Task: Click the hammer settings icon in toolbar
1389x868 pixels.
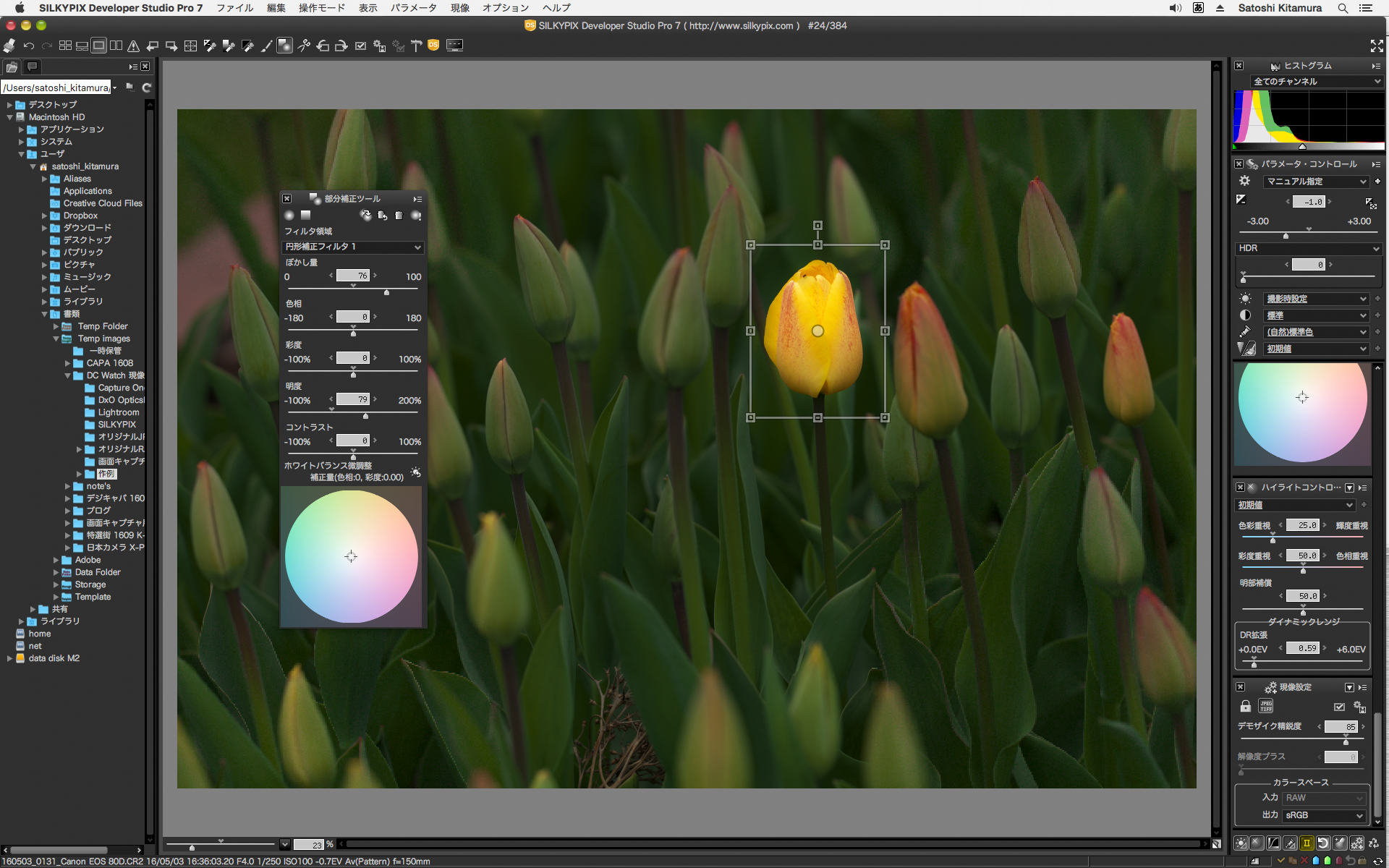Action: tap(416, 46)
